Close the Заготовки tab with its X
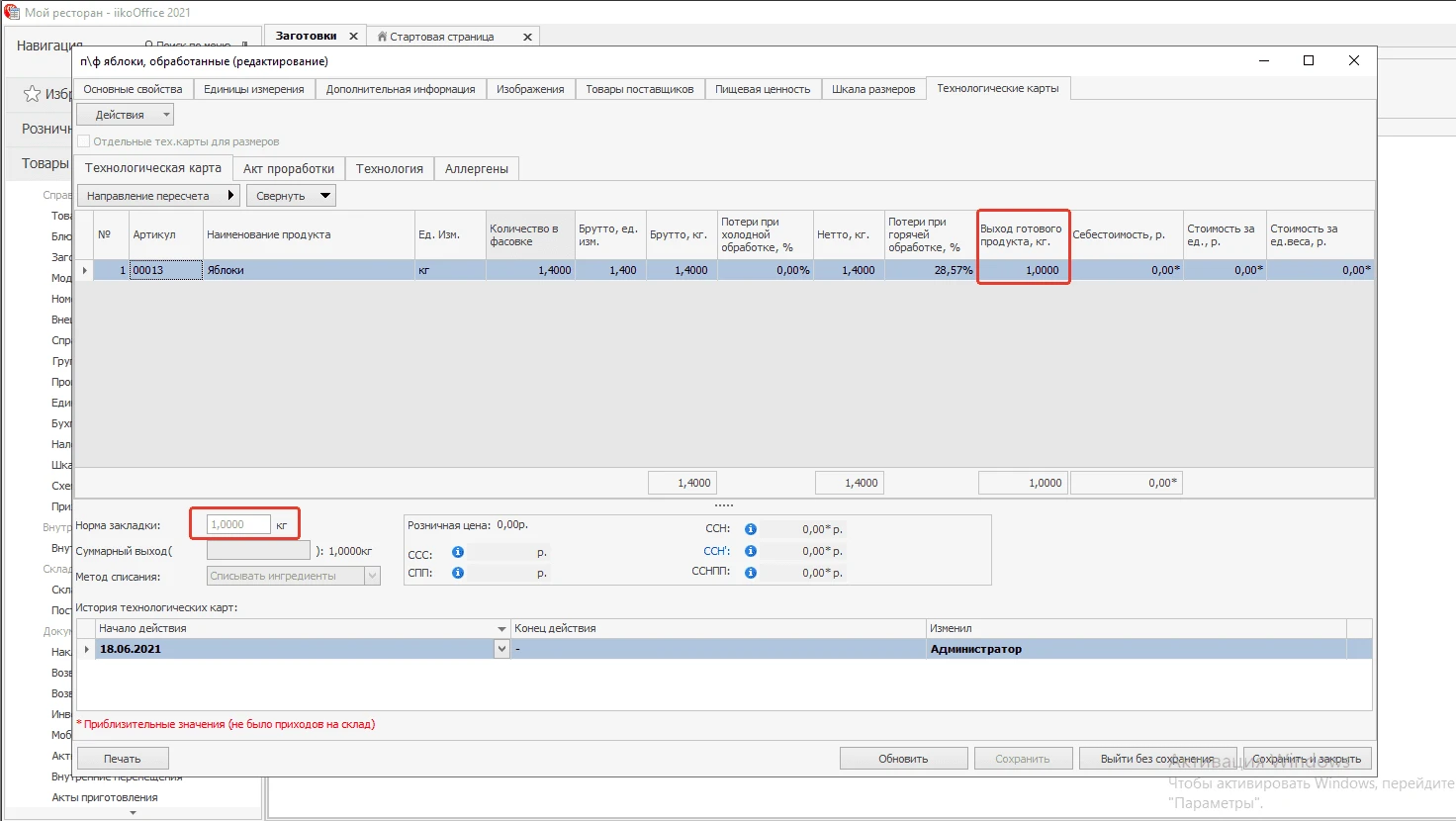The image size is (1456, 821). tap(353, 37)
